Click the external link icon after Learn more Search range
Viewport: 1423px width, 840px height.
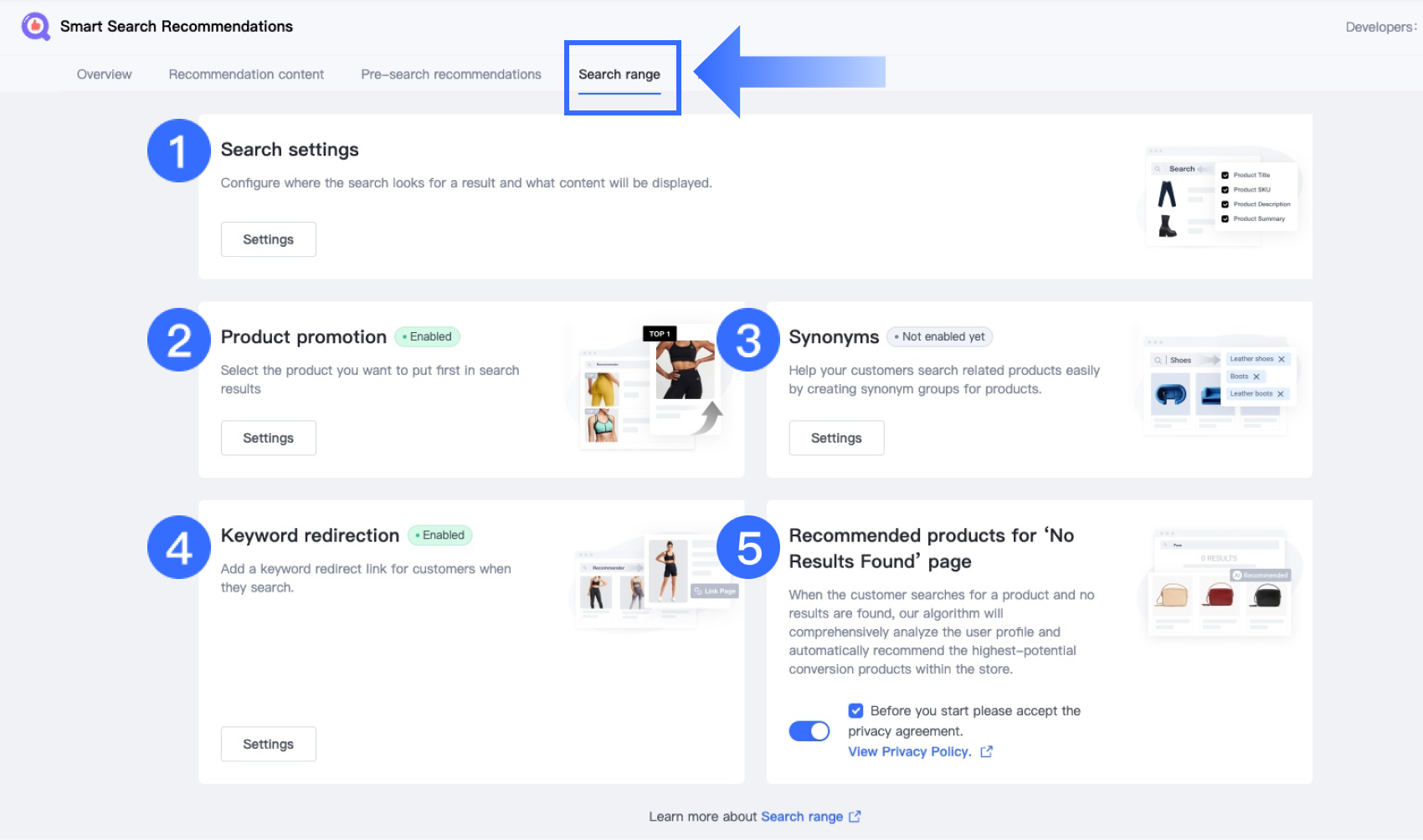tap(855, 817)
